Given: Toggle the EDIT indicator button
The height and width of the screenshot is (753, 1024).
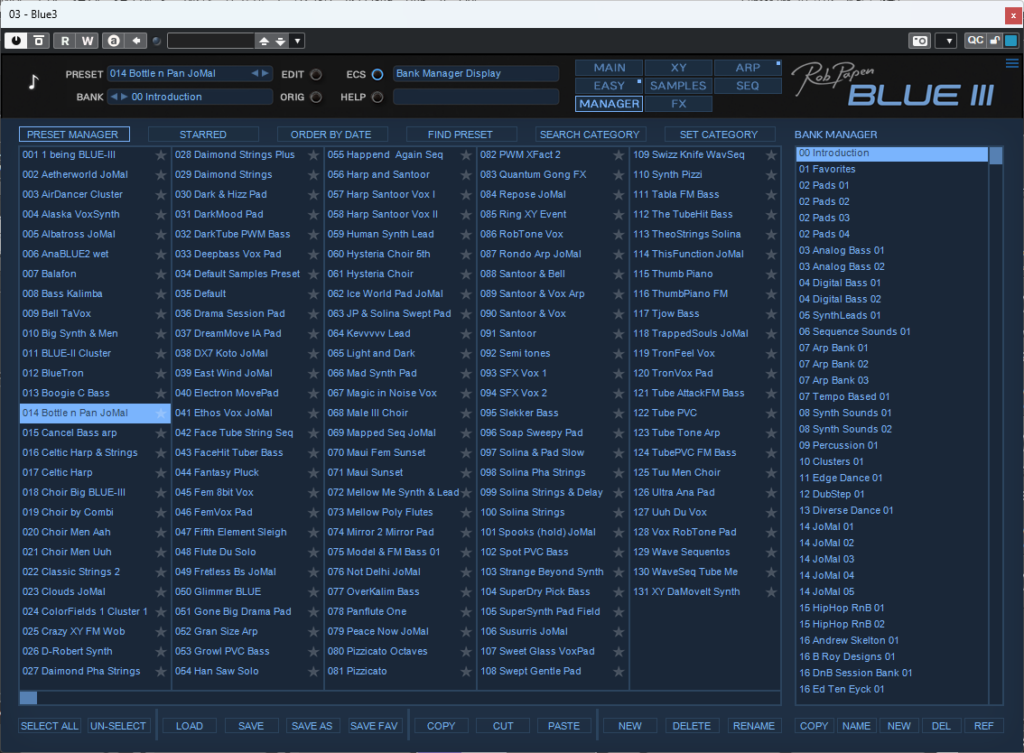Looking at the screenshot, I should point(316,74).
